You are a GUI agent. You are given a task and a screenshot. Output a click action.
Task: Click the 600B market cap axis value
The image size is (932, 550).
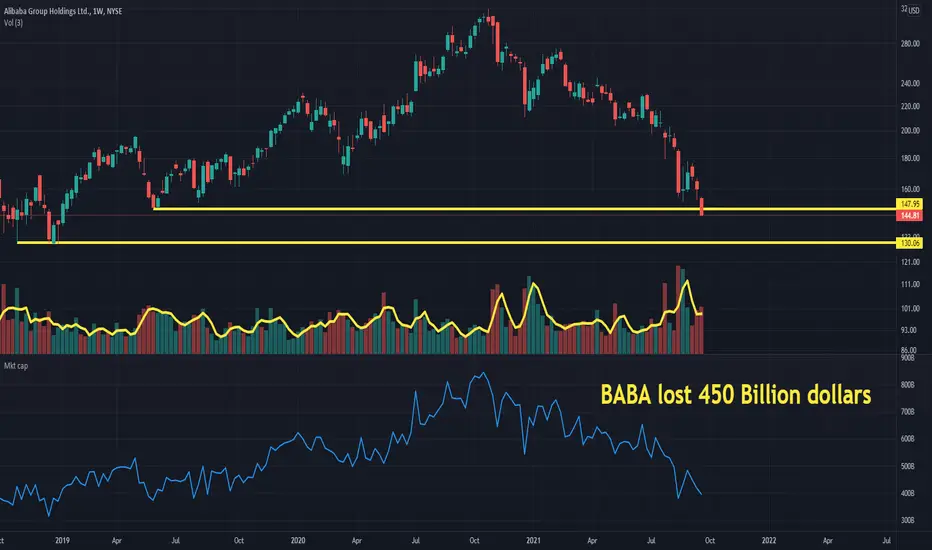point(908,439)
